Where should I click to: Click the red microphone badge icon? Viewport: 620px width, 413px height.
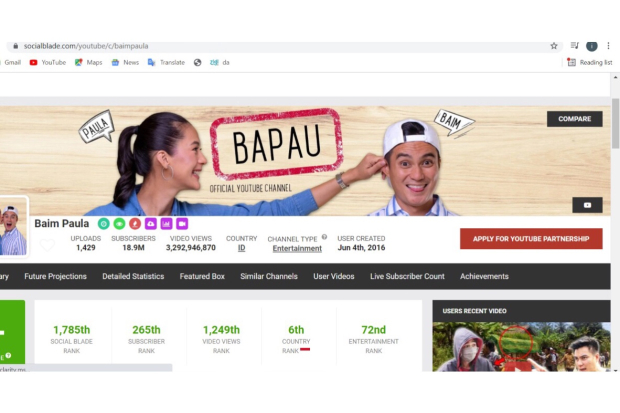[135, 223]
